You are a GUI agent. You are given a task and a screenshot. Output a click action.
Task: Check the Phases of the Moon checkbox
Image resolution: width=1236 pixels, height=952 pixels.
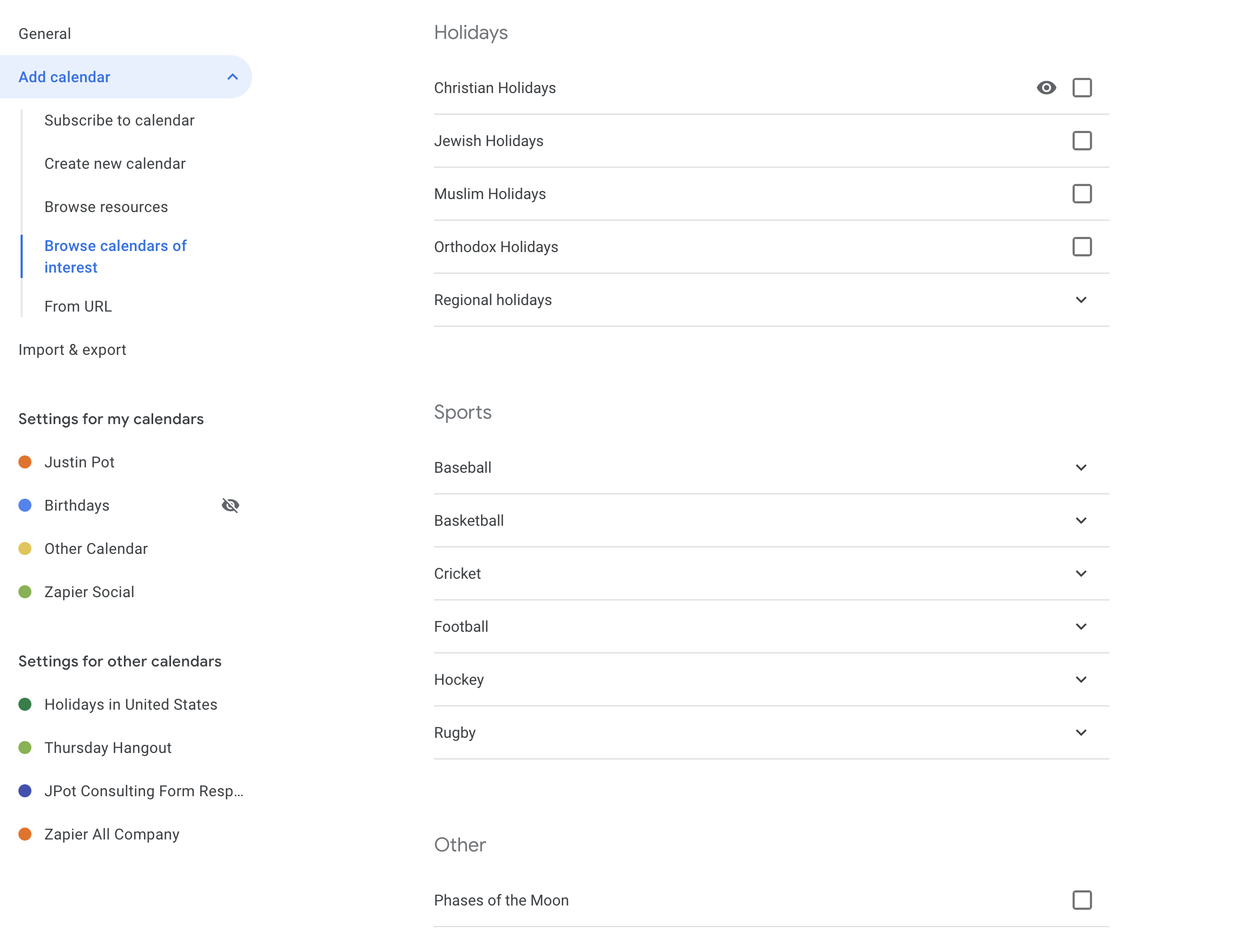point(1081,900)
